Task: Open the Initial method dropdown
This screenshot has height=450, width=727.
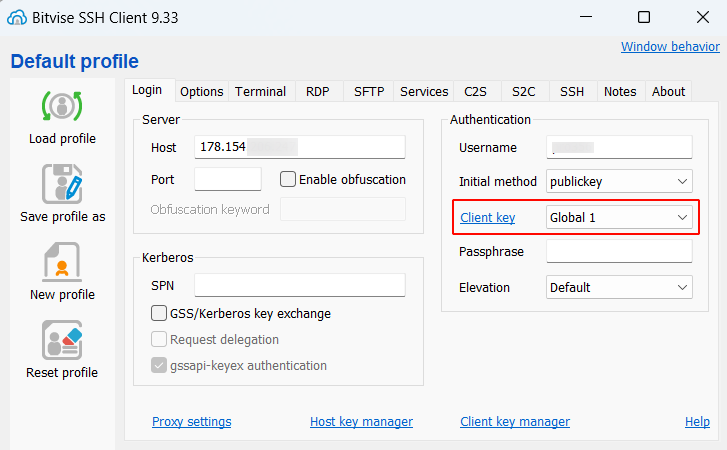Action: (x=619, y=182)
